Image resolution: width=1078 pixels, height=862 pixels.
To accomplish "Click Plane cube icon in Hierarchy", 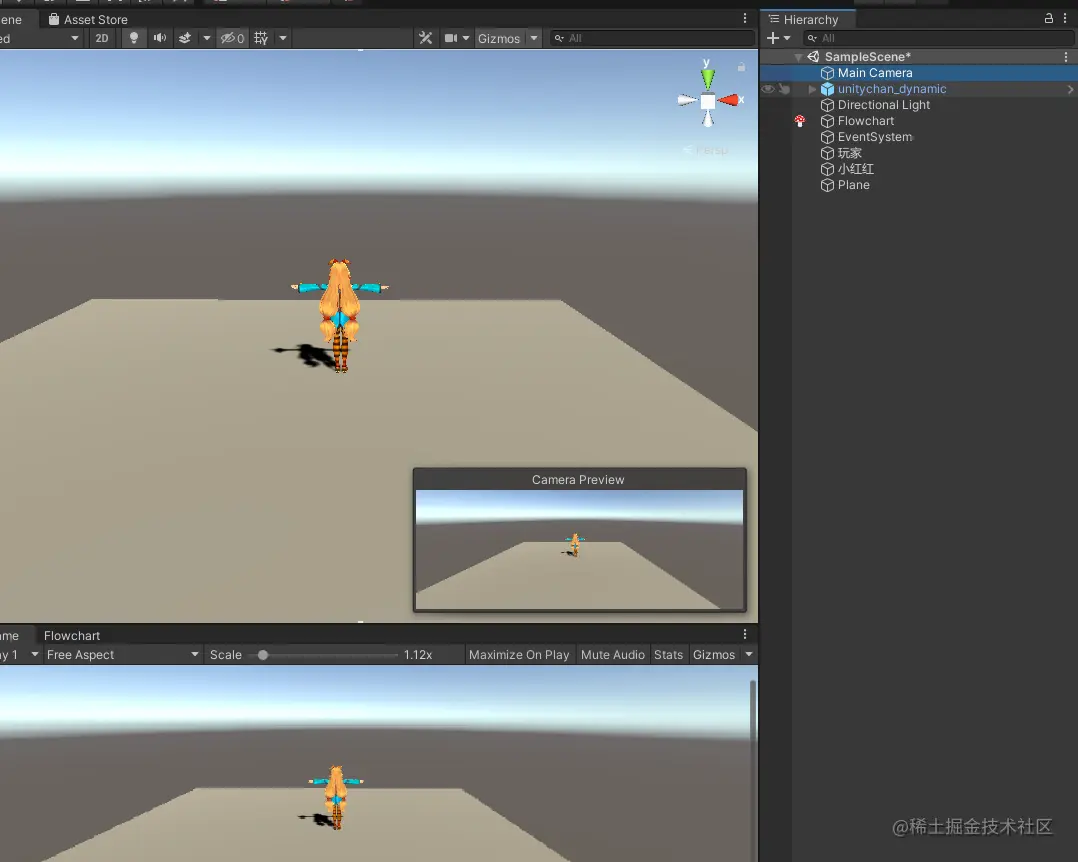I will pyautogui.click(x=827, y=185).
